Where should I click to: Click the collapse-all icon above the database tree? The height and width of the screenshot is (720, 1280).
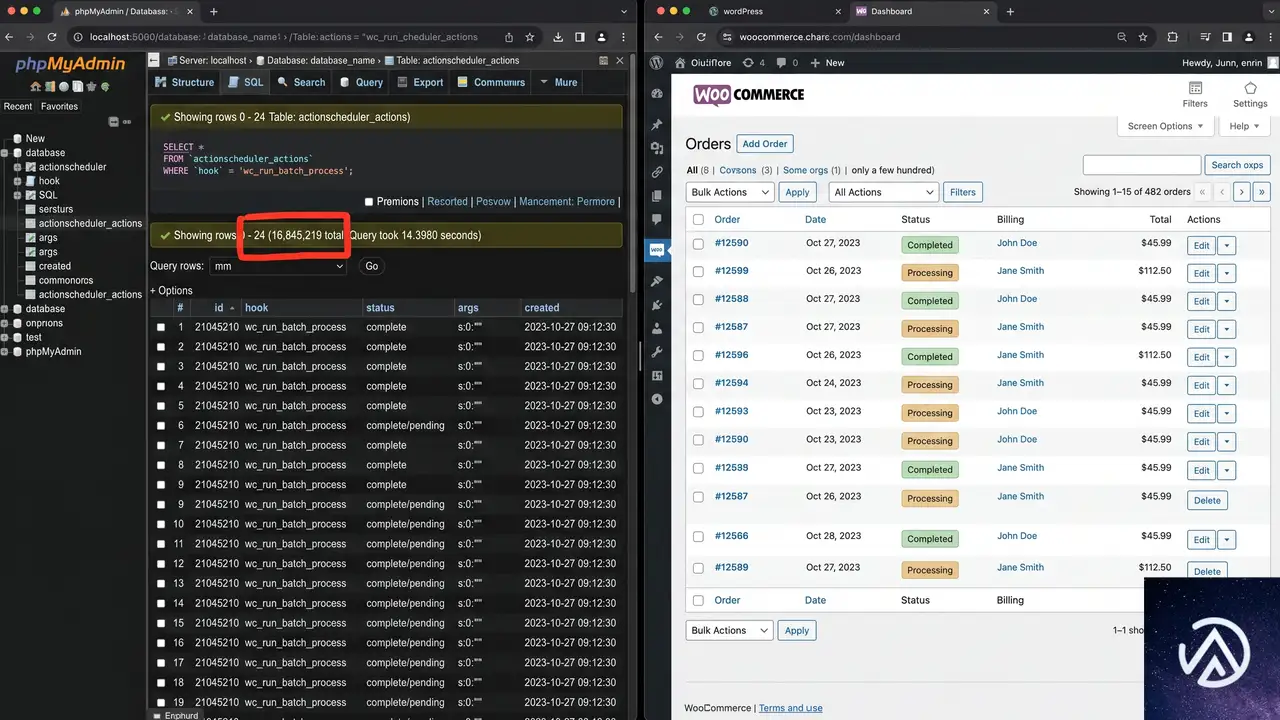point(113,122)
